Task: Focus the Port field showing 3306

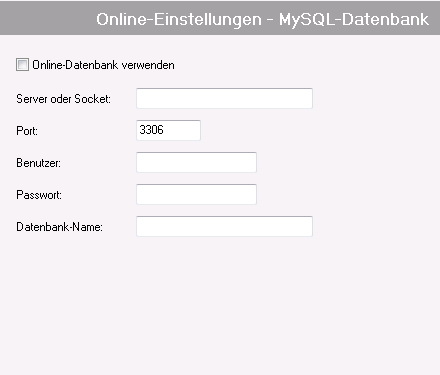Action: pyautogui.click(x=168, y=130)
